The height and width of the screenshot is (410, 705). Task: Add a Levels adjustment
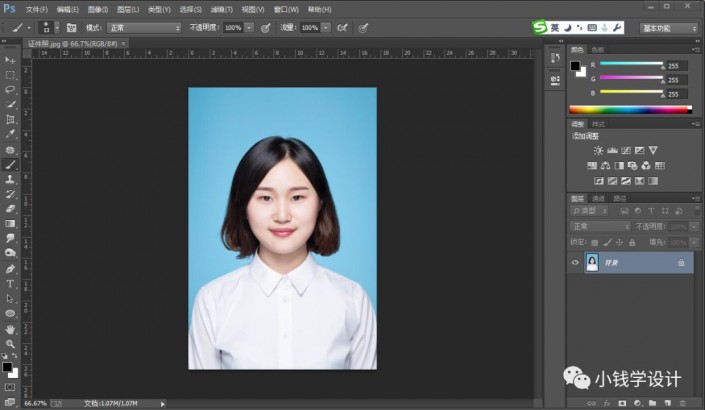(612, 150)
